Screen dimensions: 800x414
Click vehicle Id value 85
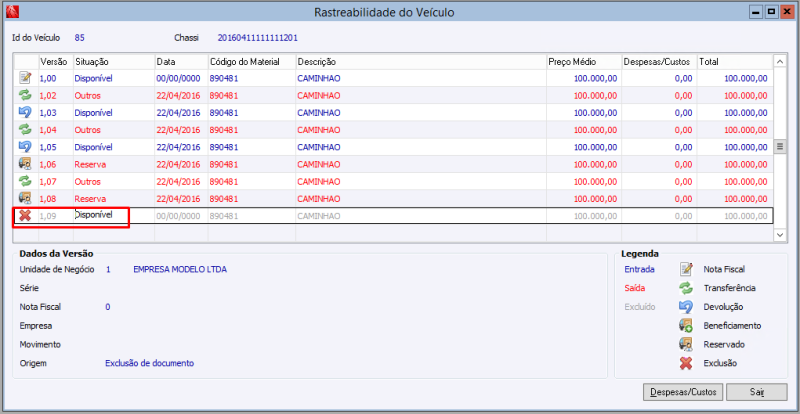point(79,38)
